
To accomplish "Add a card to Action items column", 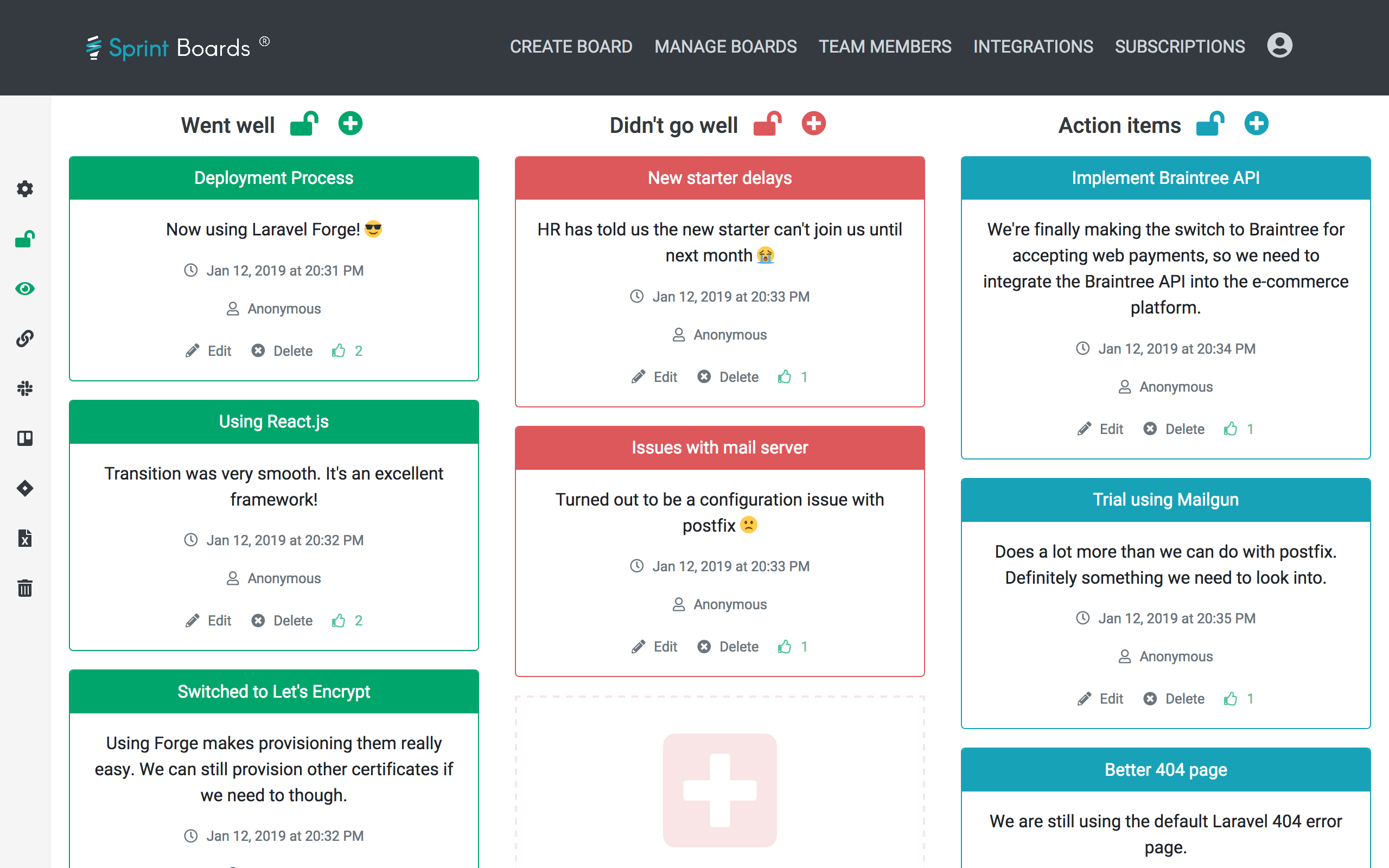I will click(x=1257, y=124).
